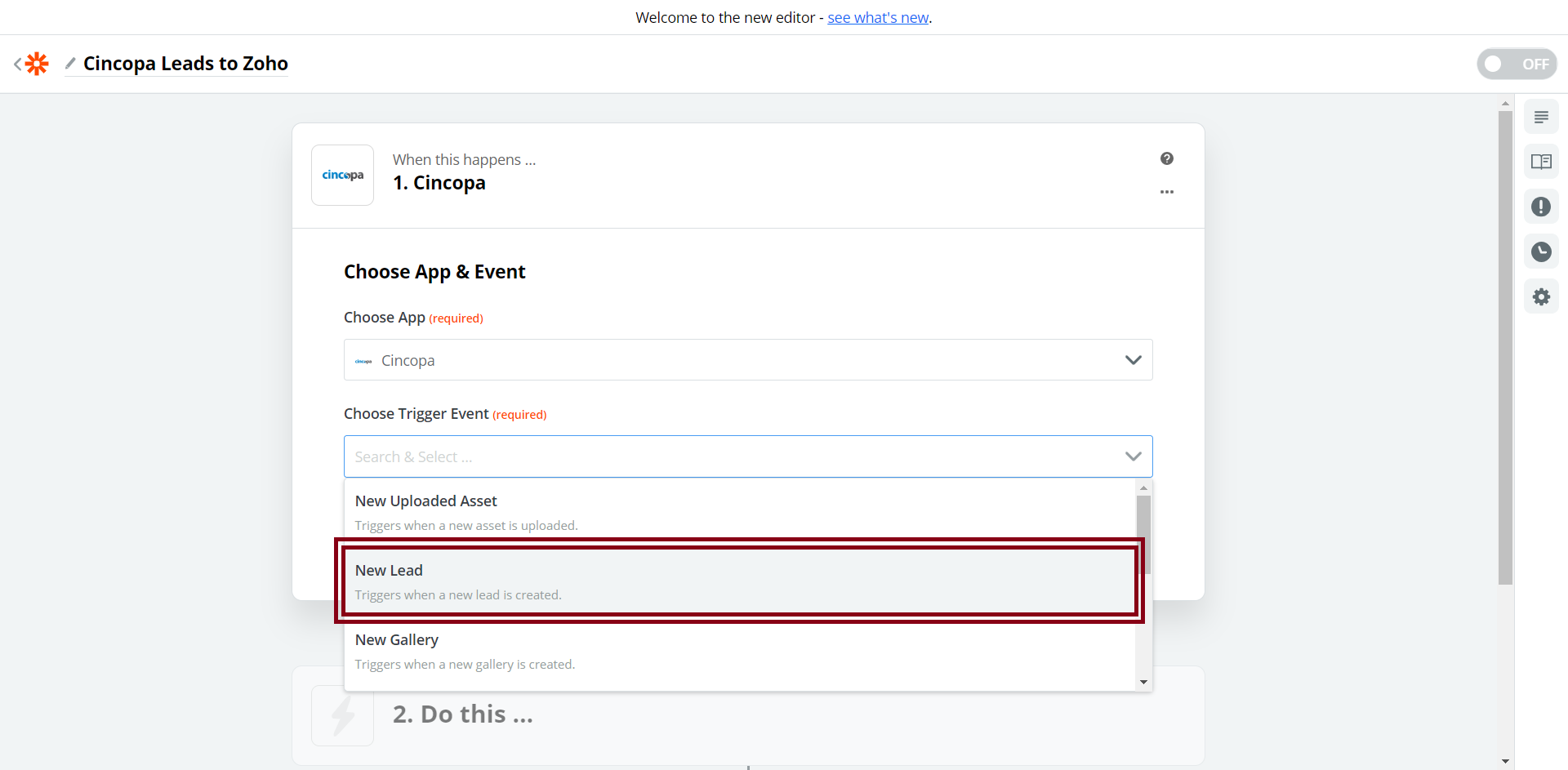Click the Zapier logo back button
This screenshot has height=770, width=1568.
tap(32, 64)
